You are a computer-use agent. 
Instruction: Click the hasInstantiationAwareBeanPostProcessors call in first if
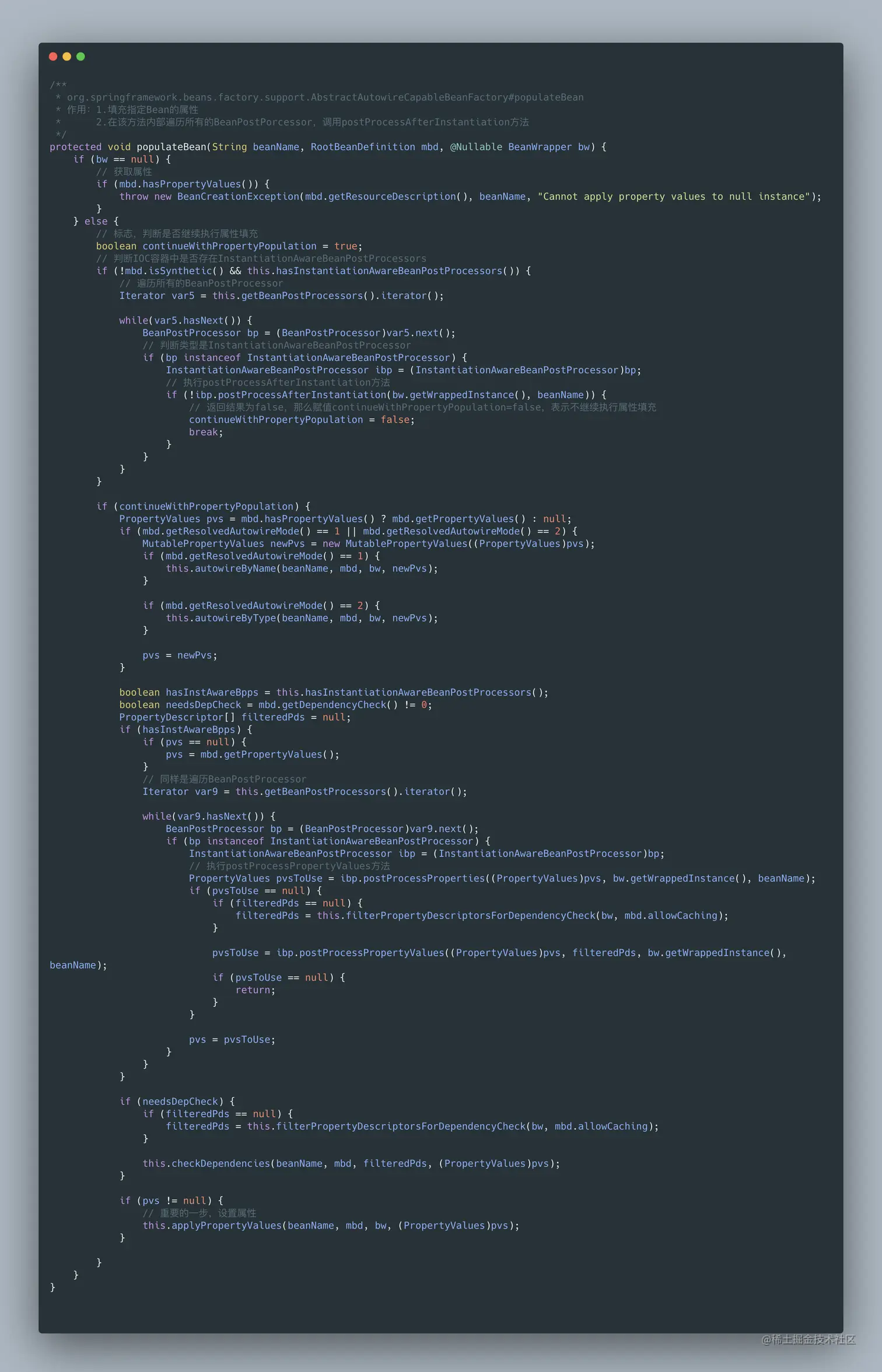[x=389, y=271]
